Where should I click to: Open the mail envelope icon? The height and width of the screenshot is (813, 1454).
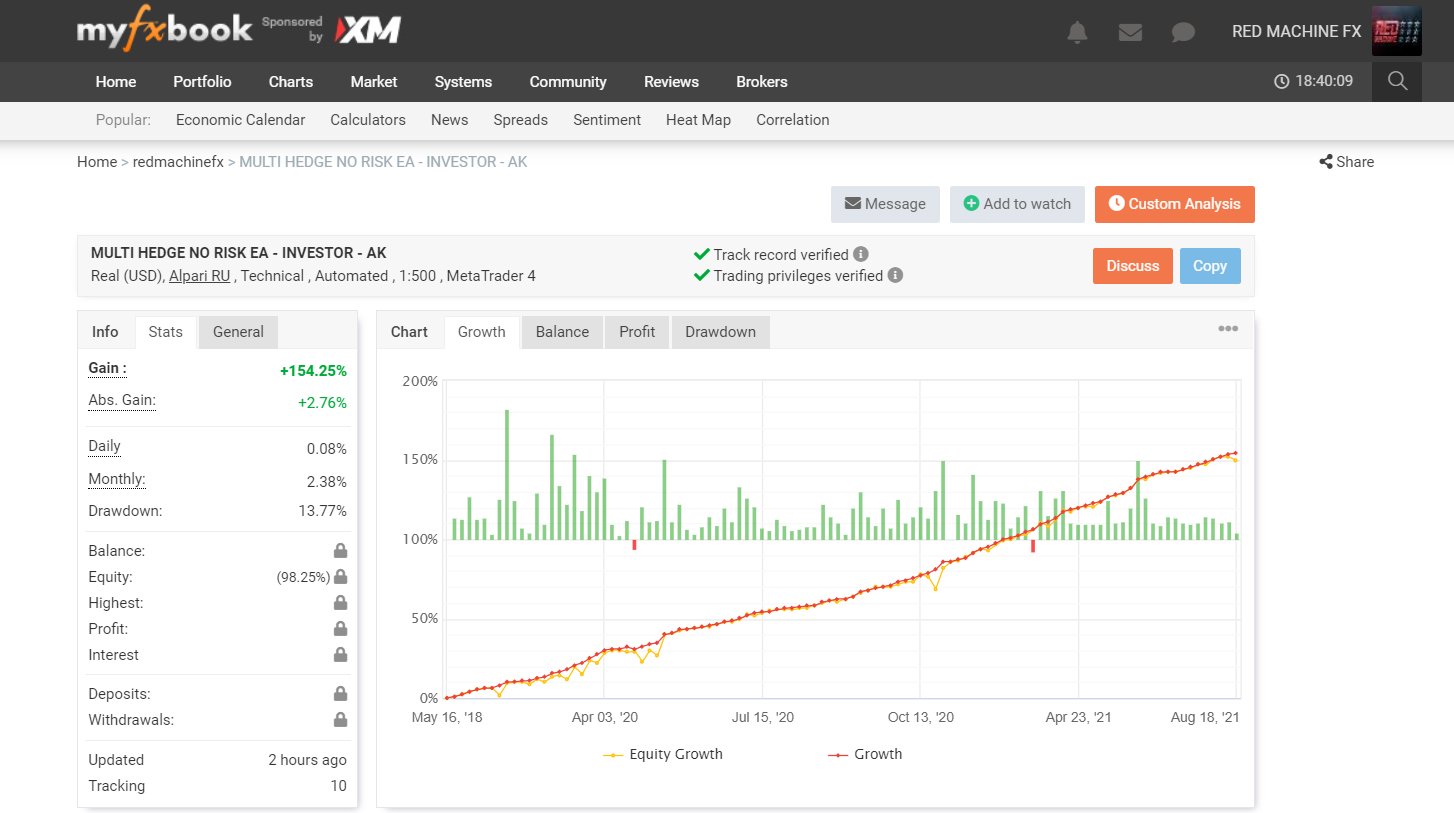pos(1130,32)
